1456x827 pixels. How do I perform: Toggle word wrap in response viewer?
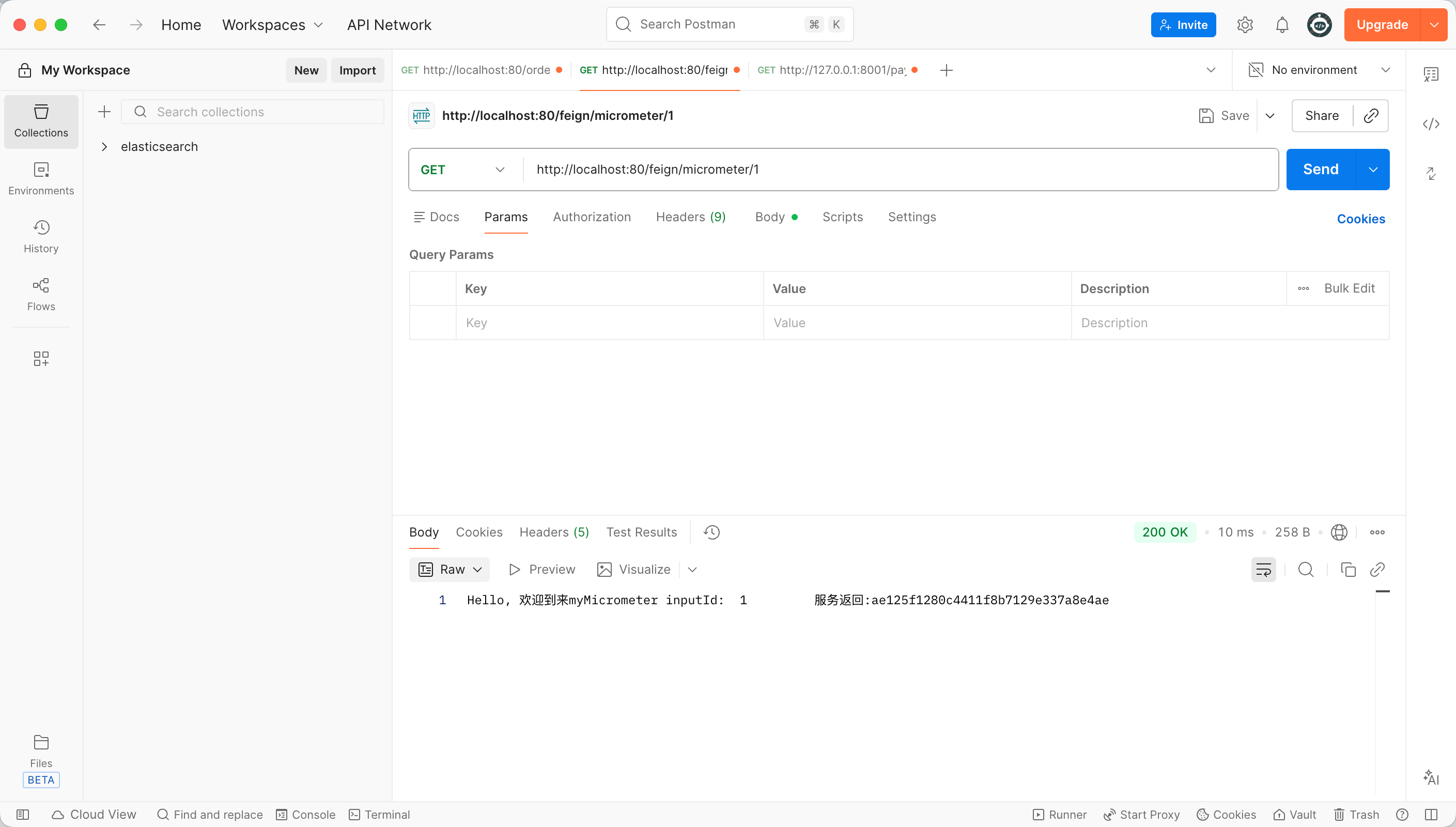pos(1263,569)
